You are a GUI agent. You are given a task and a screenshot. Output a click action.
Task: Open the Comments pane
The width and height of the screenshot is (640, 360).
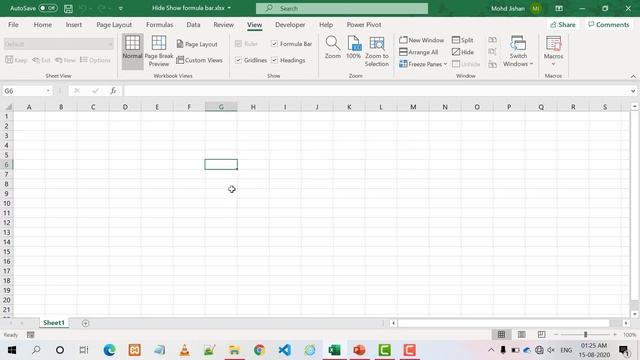pyautogui.click(x=609, y=24)
